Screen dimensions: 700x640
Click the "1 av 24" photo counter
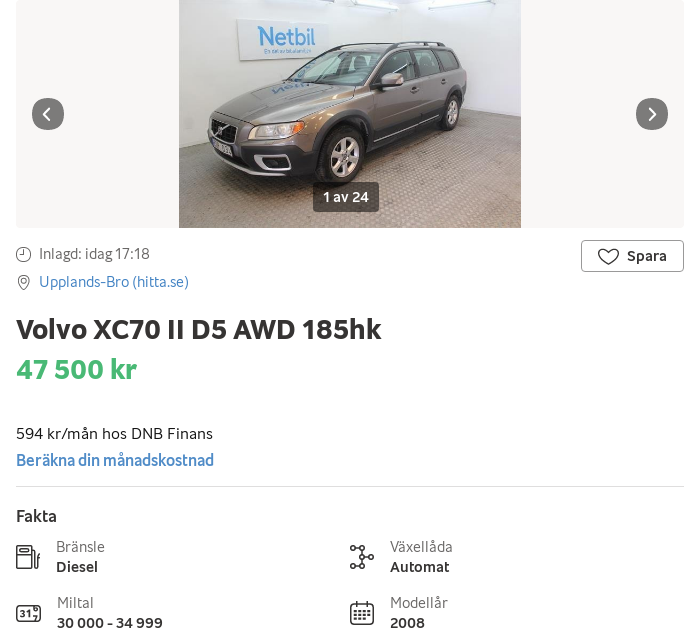(x=346, y=197)
